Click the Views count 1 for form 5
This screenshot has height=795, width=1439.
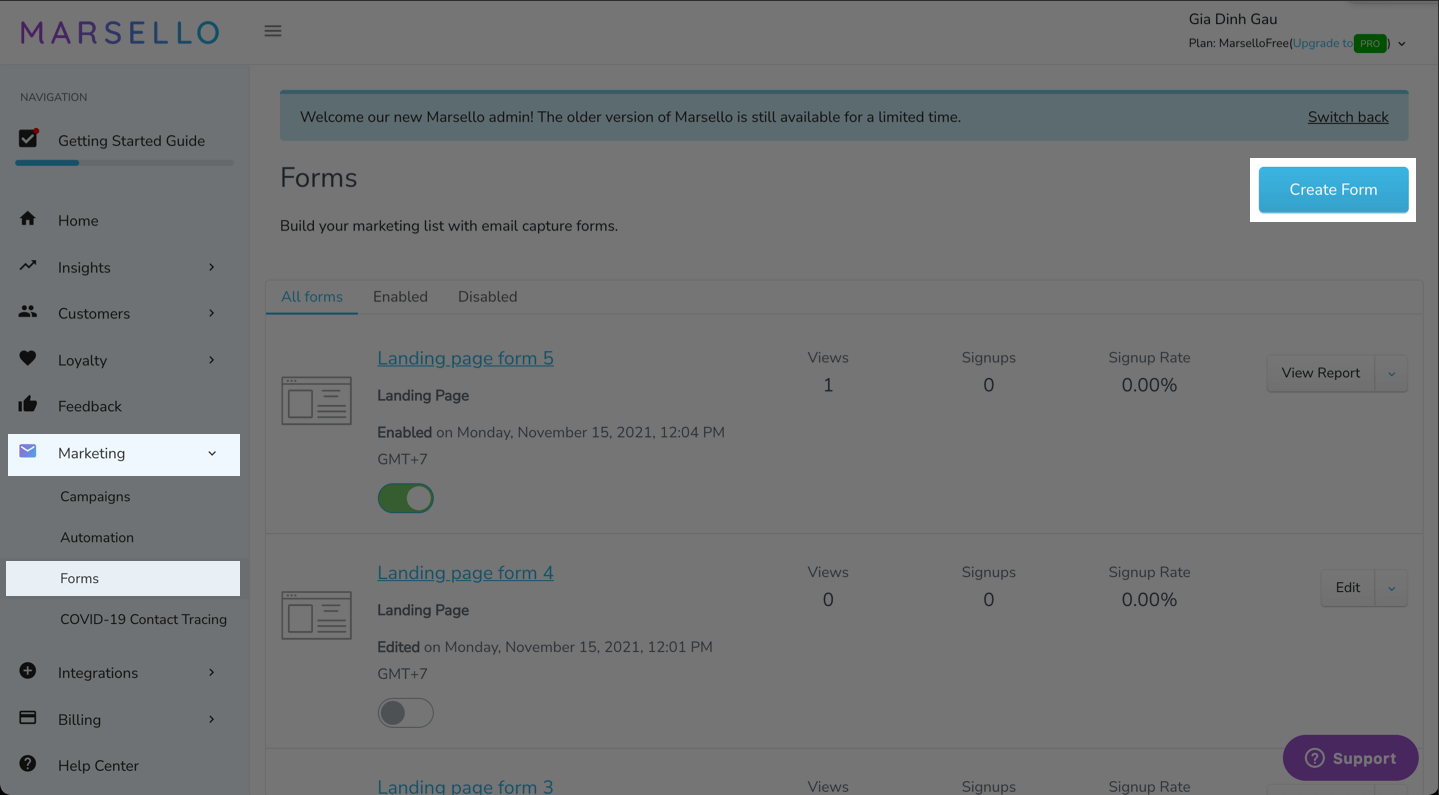tap(828, 385)
